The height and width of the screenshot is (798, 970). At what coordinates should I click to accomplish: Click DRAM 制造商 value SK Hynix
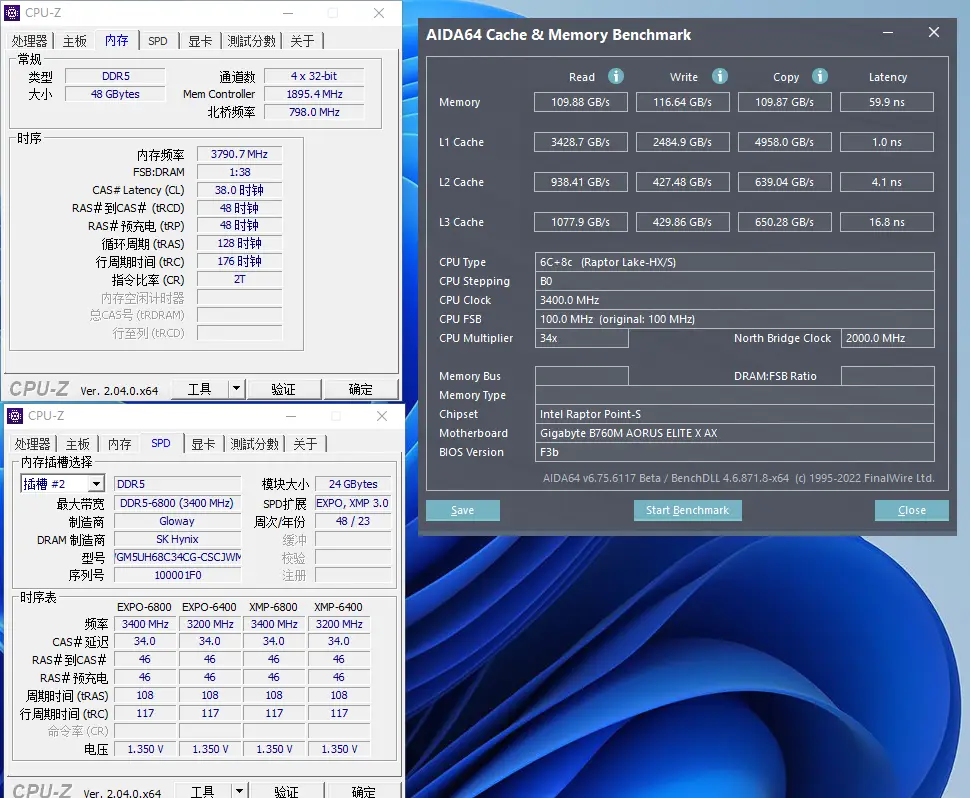pyautogui.click(x=177, y=539)
